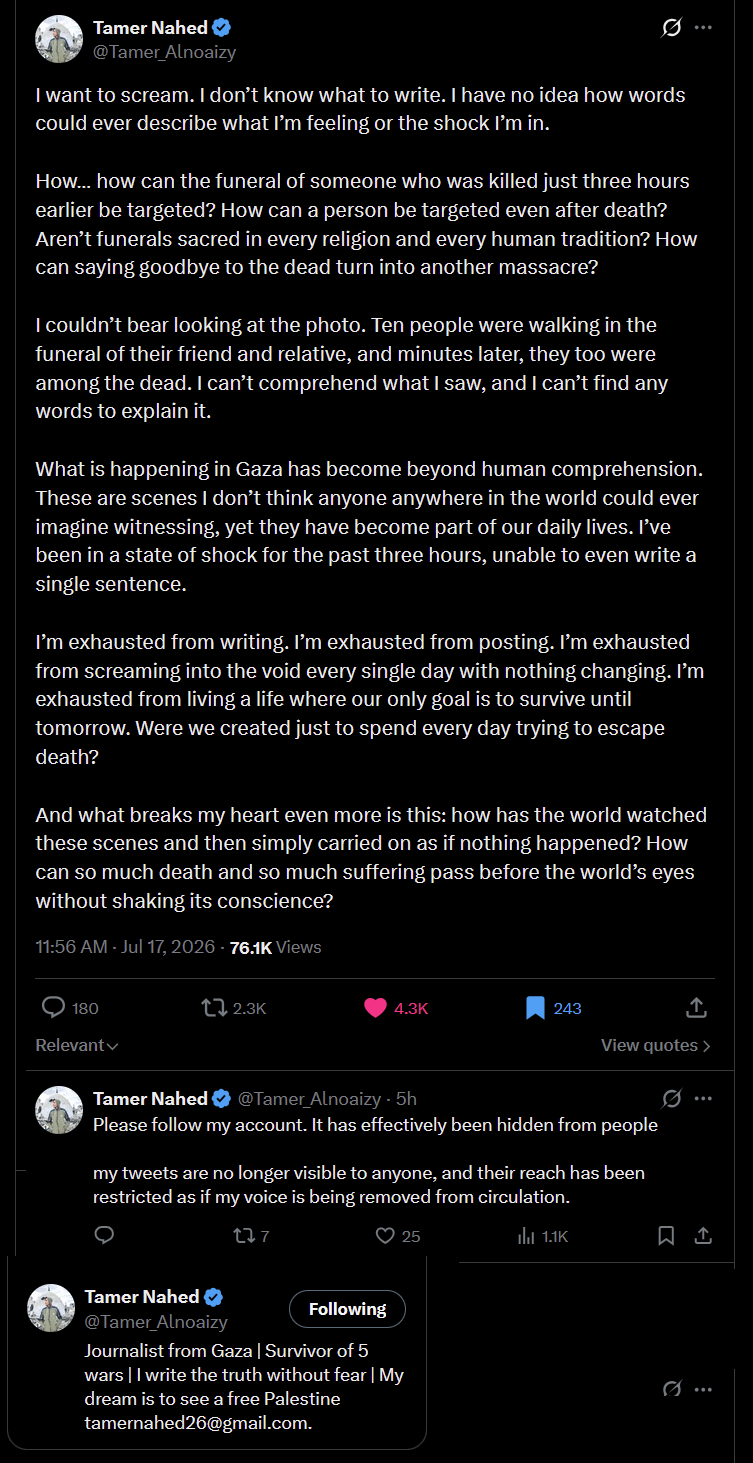The height and width of the screenshot is (1463, 753).
Task: Open reply box on the reply tweet
Action: pyautogui.click(x=104, y=1236)
